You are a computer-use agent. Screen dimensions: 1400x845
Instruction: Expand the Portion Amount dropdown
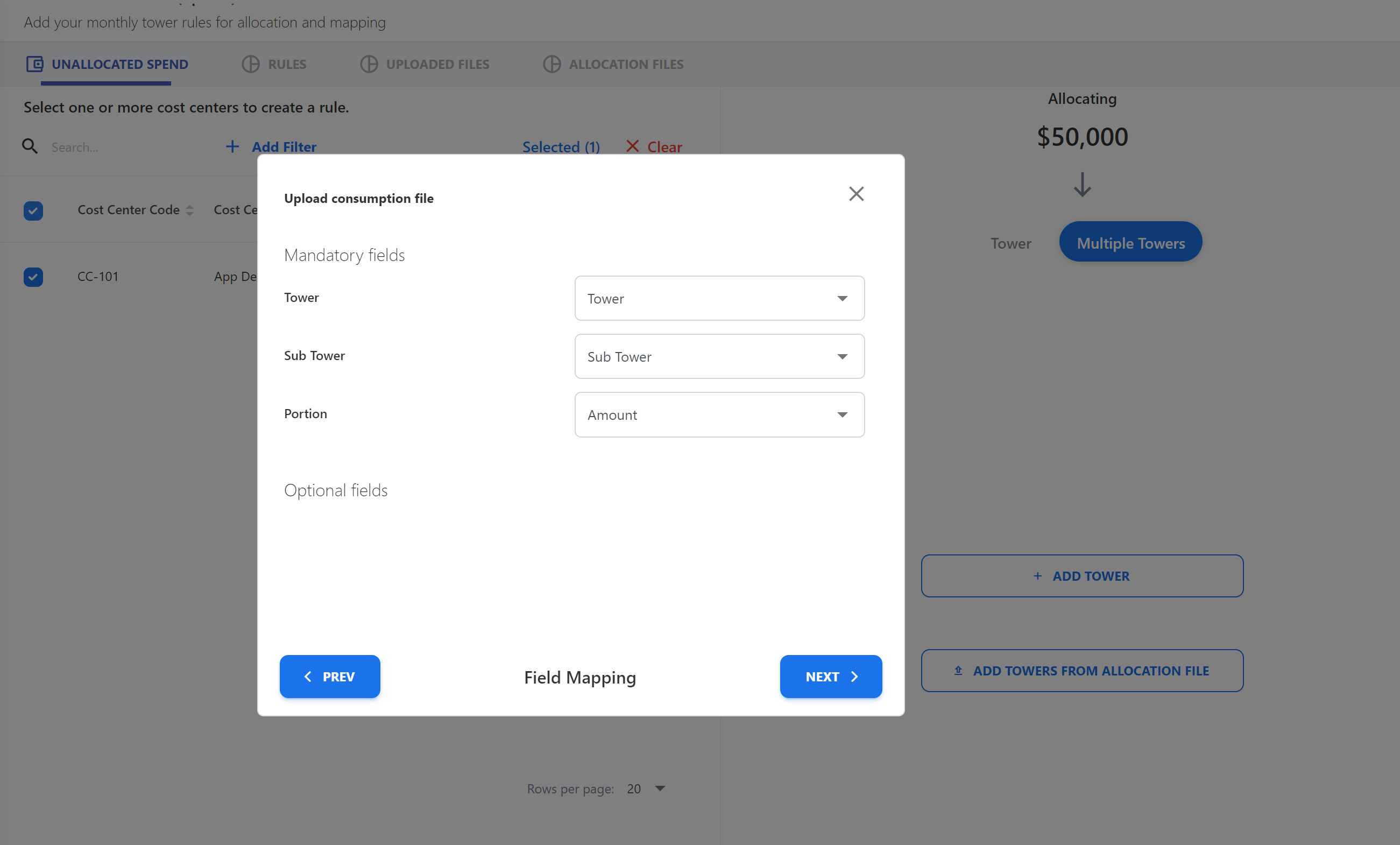click(x=719, y=415)
